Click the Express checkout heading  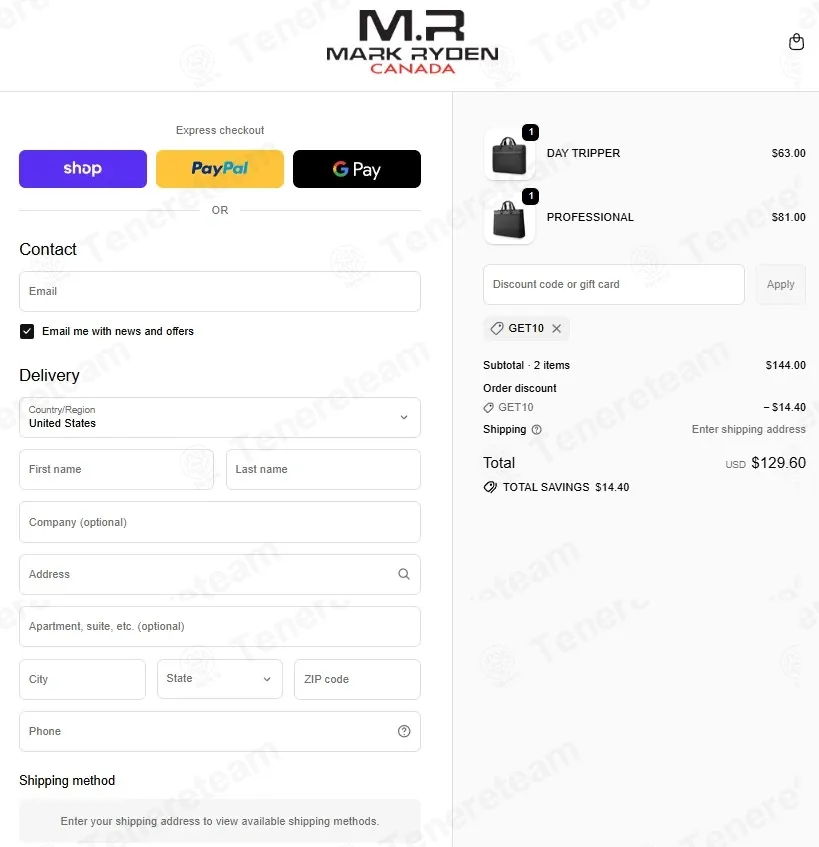pos(220,130)
